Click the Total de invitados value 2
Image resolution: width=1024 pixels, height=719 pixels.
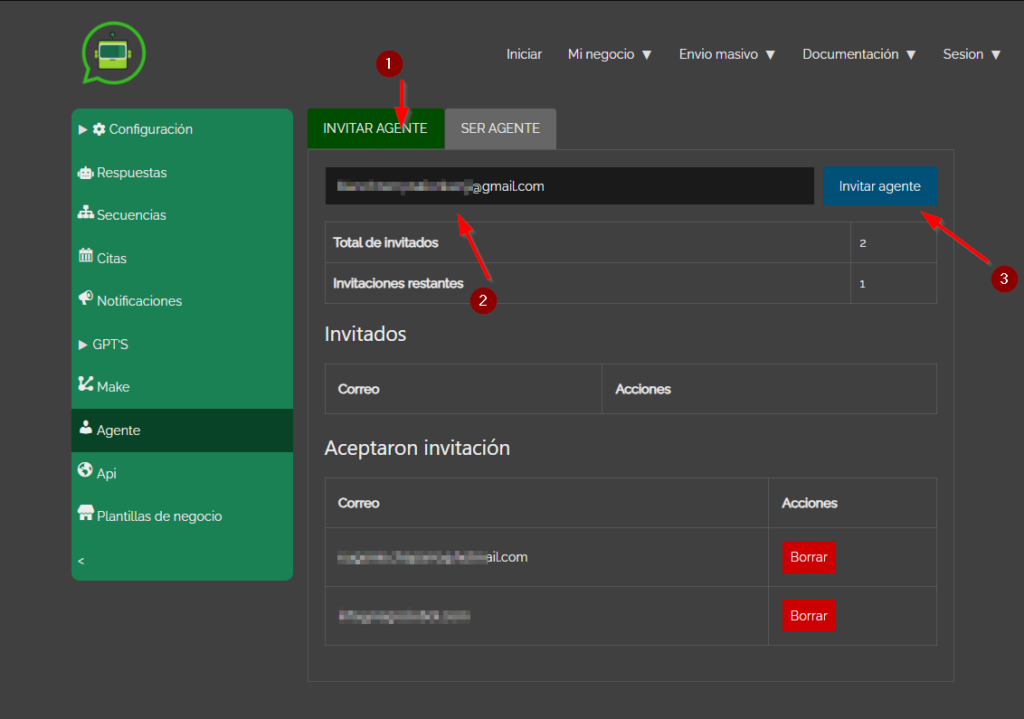[x=863, y=243]
